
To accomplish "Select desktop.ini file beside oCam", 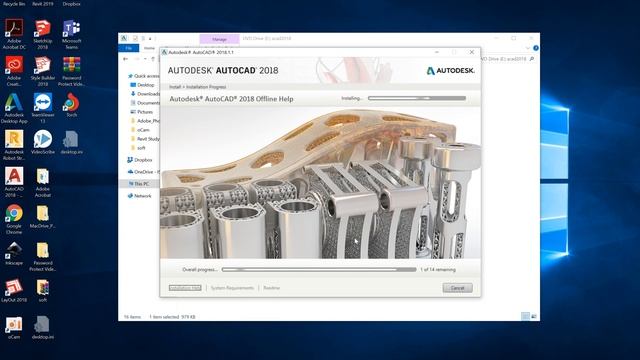I will point(42,327).
